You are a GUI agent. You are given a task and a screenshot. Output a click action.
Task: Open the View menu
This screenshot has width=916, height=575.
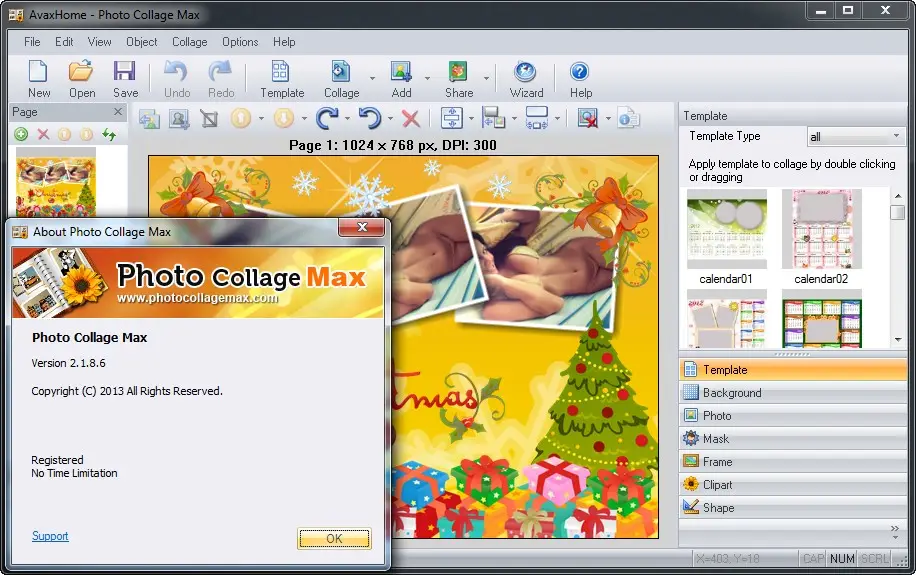pyautogui.click(x=99, y=42)
